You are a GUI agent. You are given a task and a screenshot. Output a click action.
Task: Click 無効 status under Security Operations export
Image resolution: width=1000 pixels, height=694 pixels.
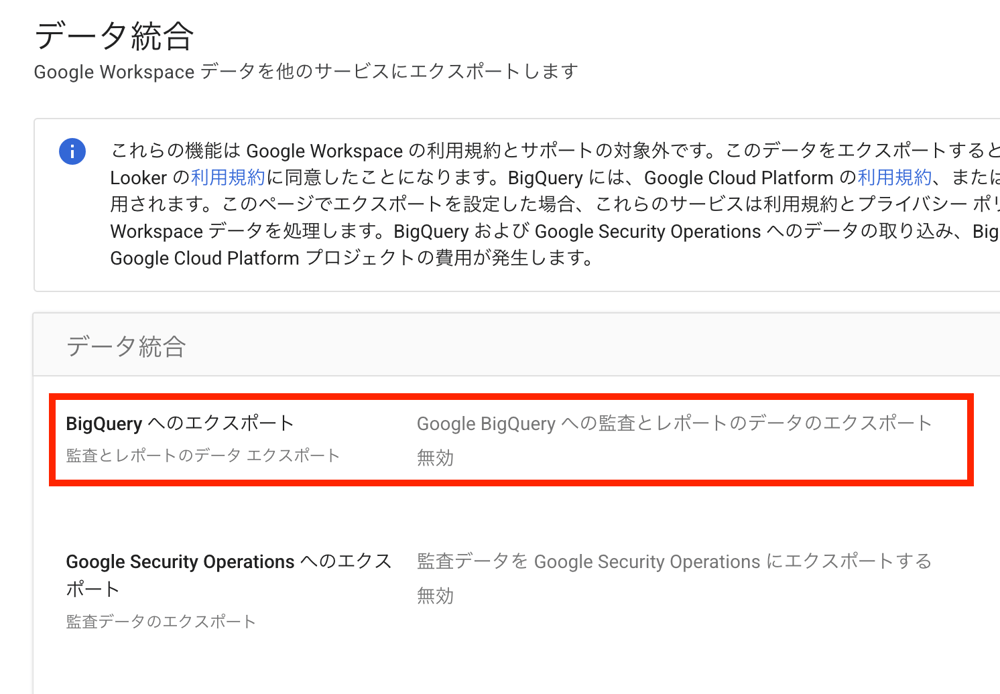[435, 596]
